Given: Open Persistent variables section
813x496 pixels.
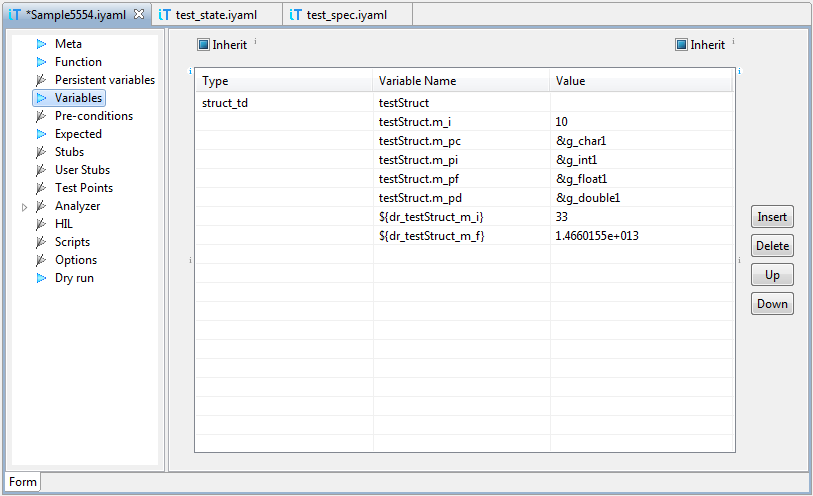Looking at the screenshot, I should [x=104, y=80].
